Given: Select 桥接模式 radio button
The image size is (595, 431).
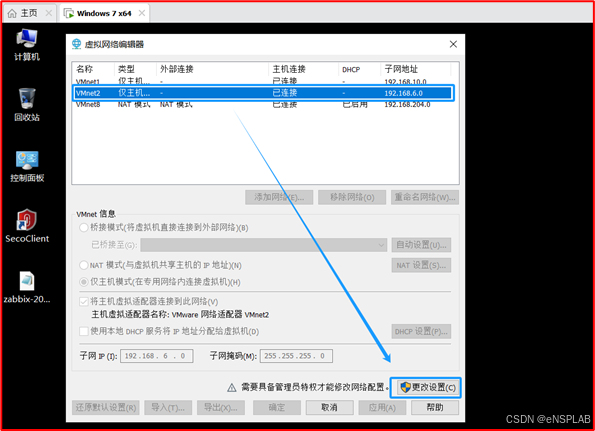Looking at the screenshot, I should 83,228.
